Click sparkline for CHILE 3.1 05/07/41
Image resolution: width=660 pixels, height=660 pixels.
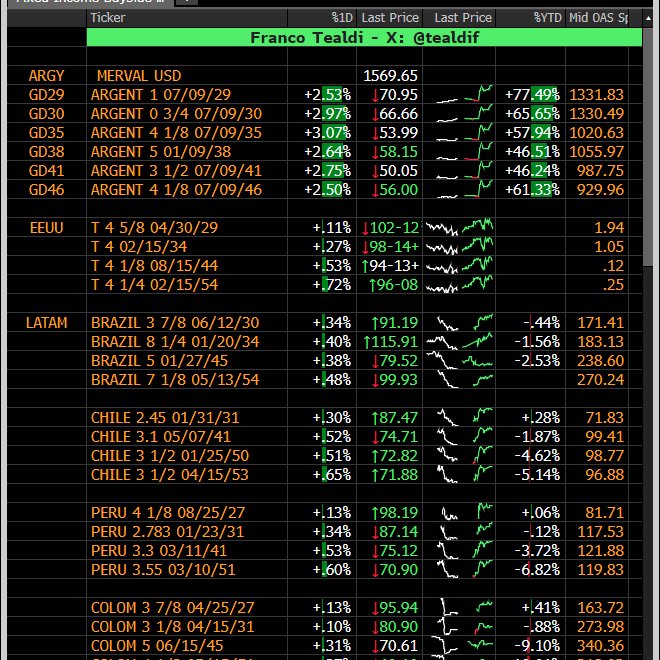tap(464, 436)
